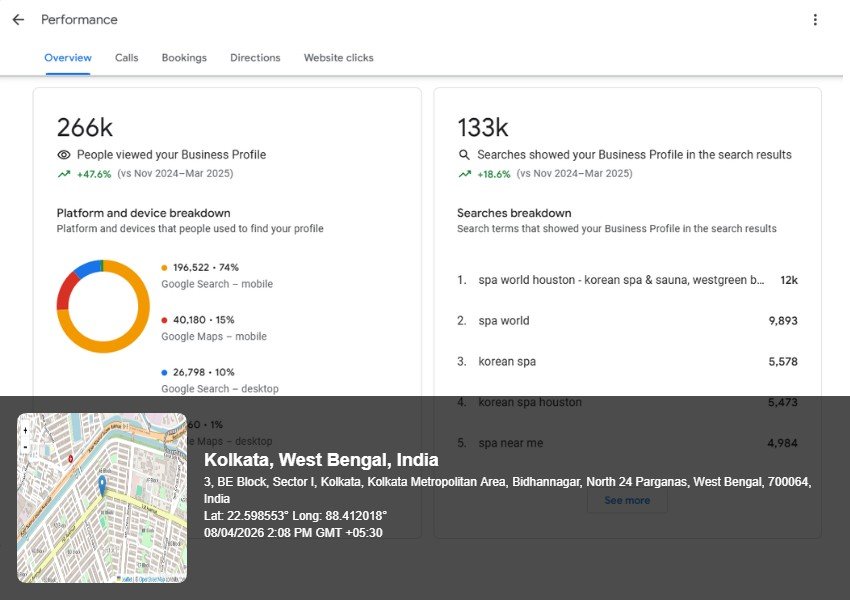Open the Website clicks tab
Image resolution: width=850 pixels, height=600 pixels.
pos(338,57)
